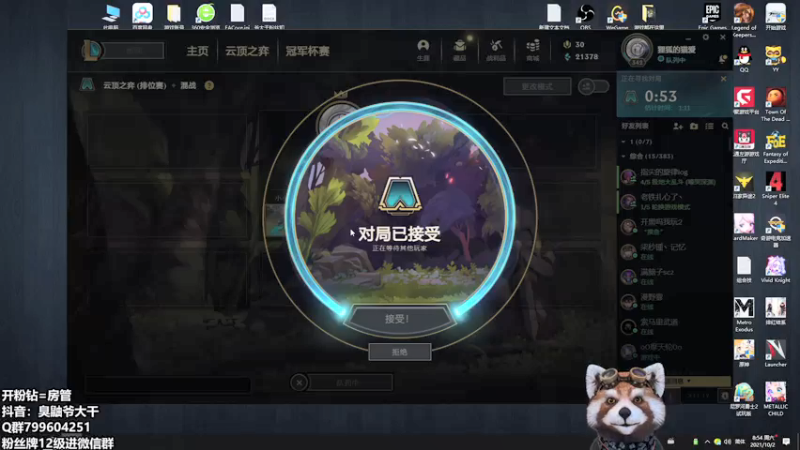Click the bottom-left chat input field
Screen dimensions: 800x450
point(168,385)
